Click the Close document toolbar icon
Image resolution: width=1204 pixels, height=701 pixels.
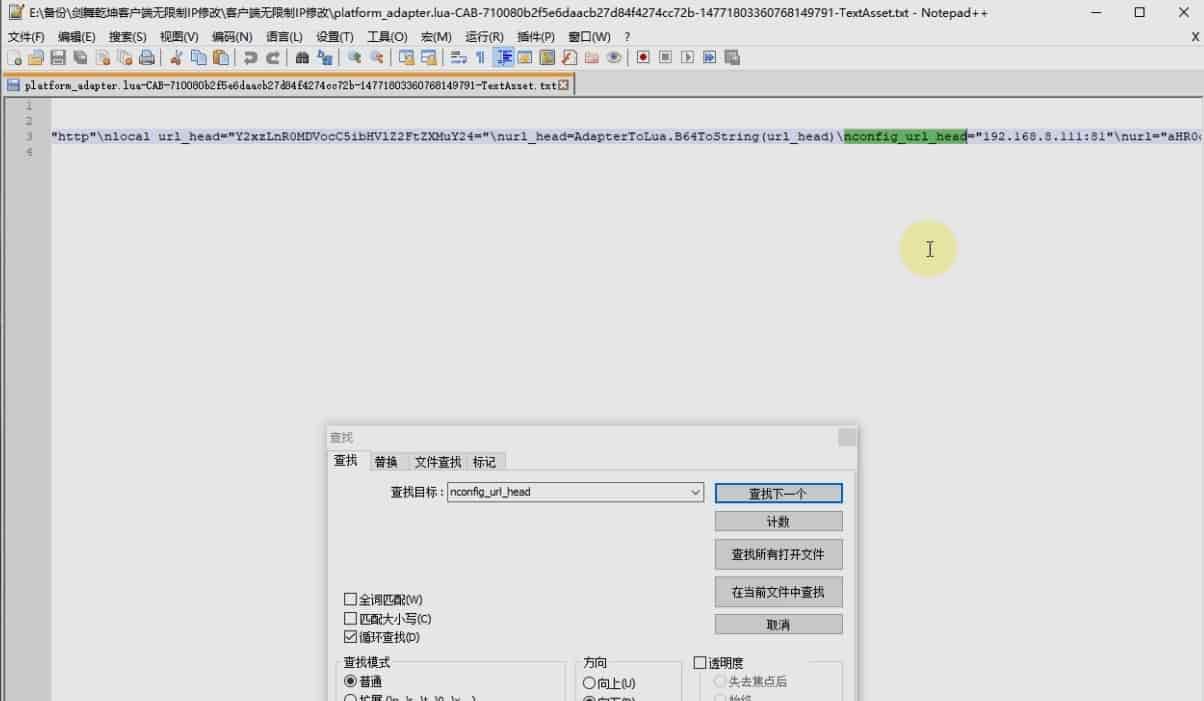102,58
